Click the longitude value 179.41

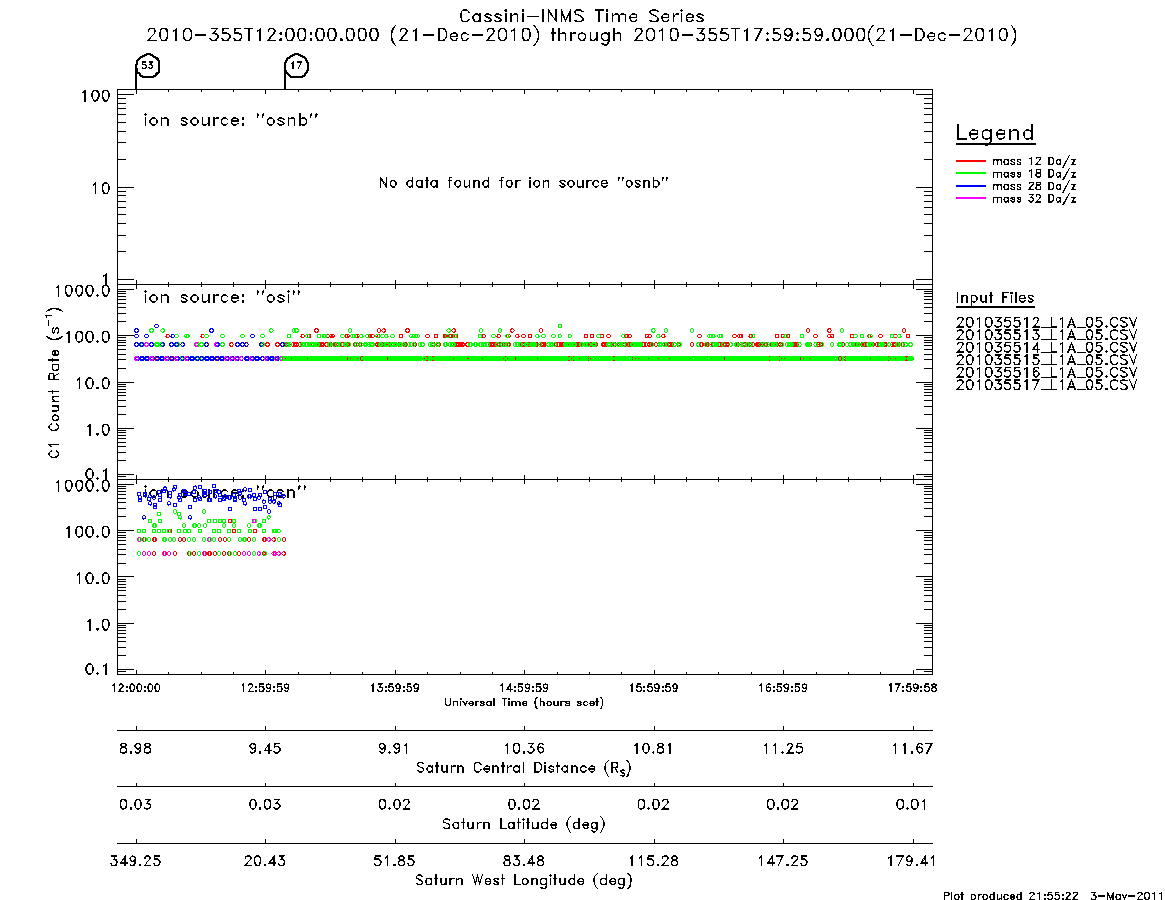912,861
